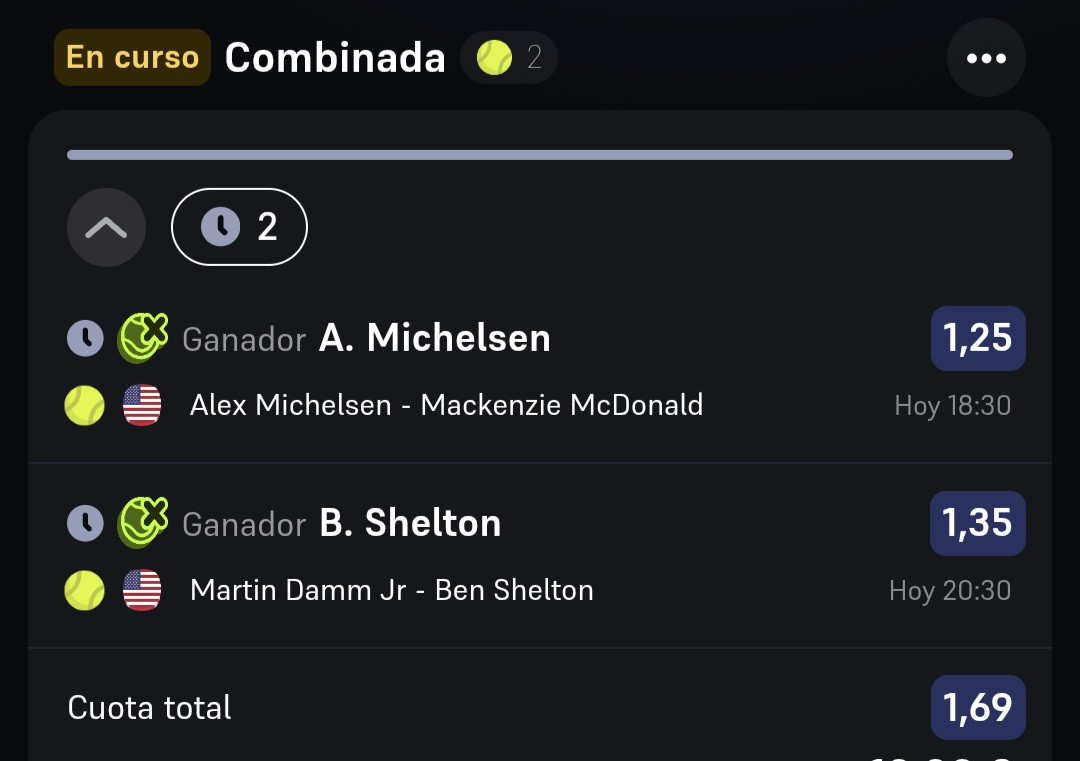Click the tennis ball icon in Shelton match
1080x761 pixels.
[x=84, y=590]
